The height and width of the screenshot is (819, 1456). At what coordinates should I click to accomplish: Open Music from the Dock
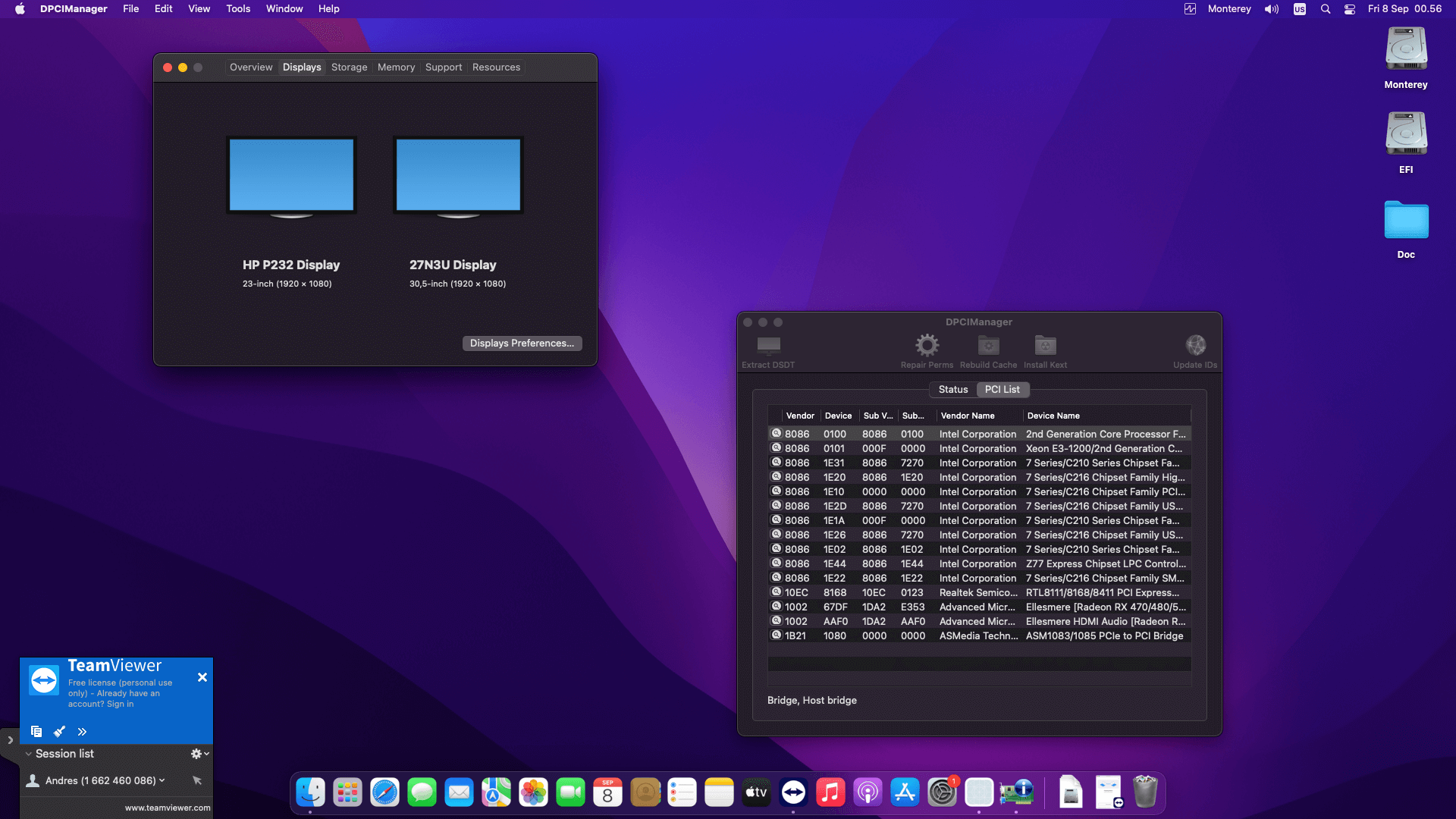coord(830,793)
